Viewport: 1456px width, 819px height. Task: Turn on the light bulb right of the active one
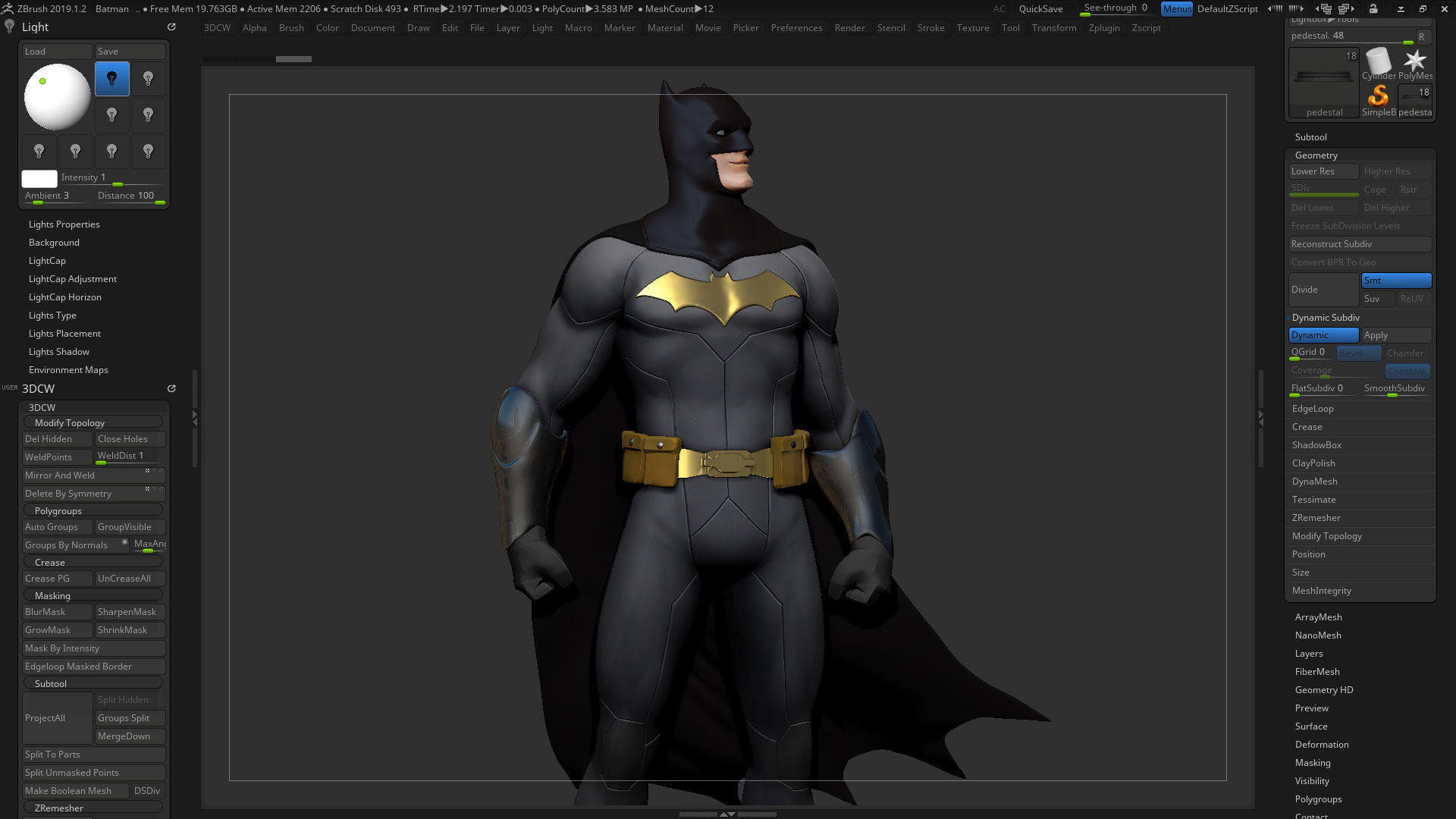(149, 79)
